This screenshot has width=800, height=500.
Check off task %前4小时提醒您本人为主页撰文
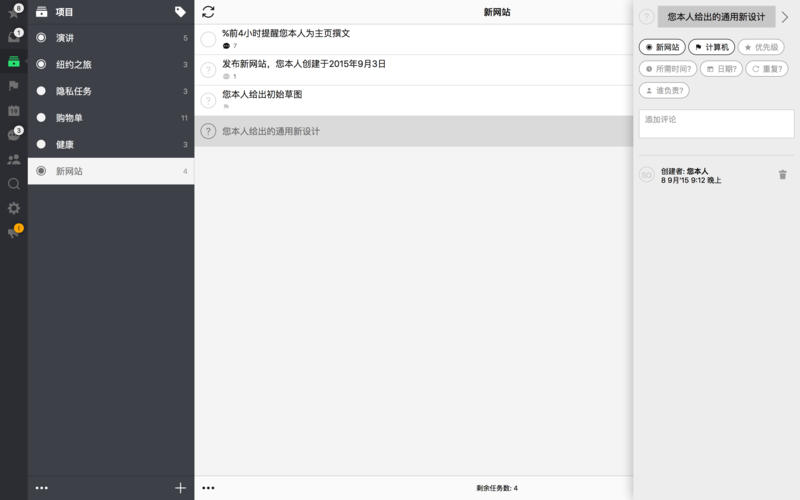(x=208, y=39)
